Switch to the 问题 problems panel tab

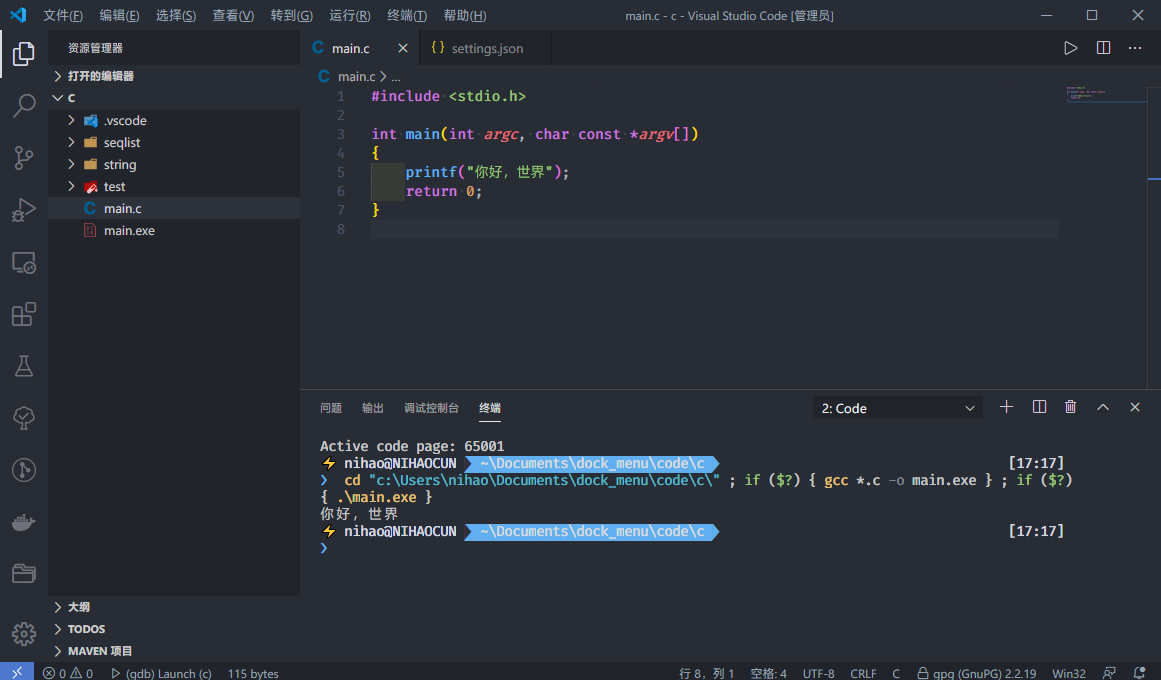point(331,408)
